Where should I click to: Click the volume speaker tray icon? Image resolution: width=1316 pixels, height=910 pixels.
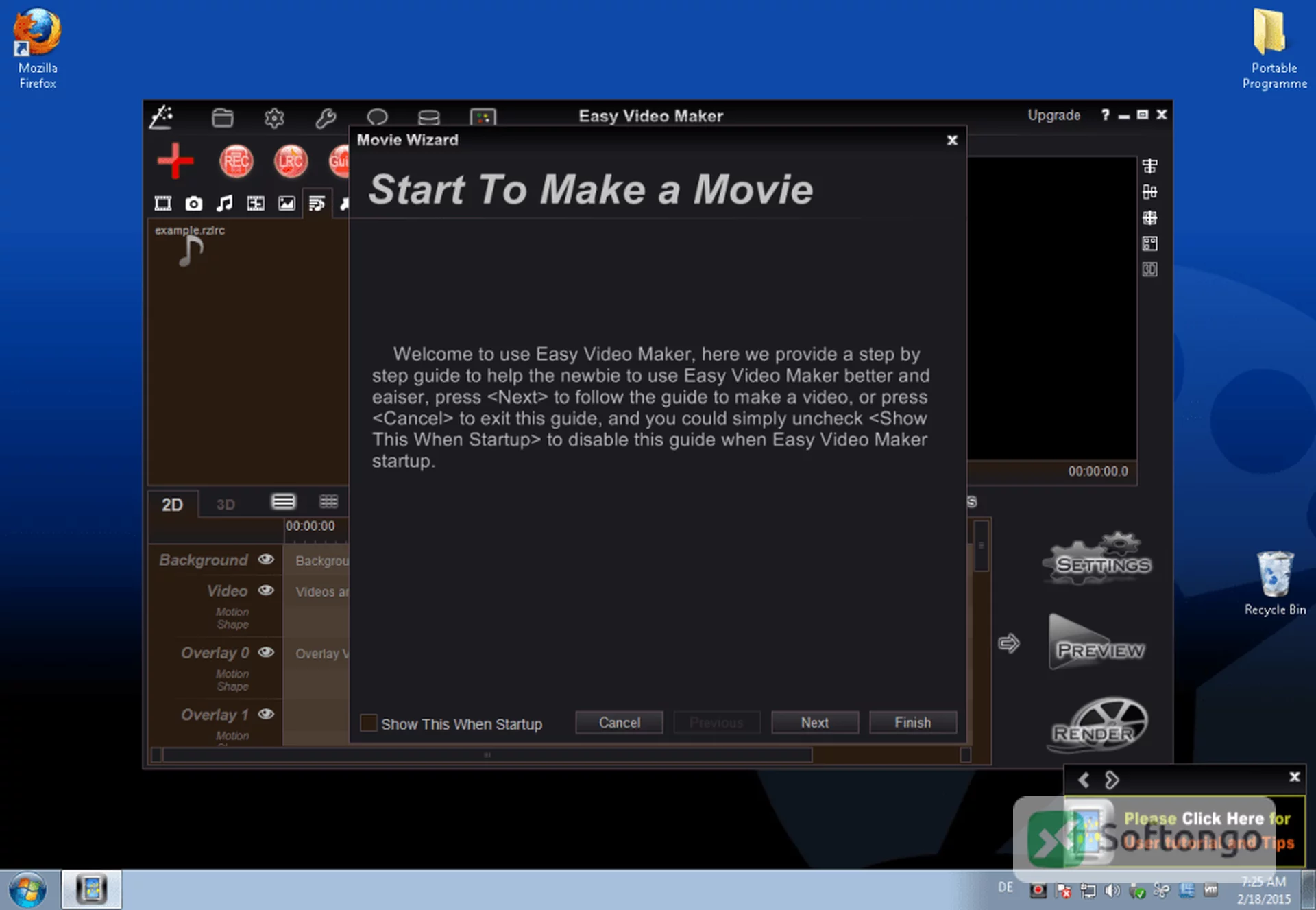click(x=1112, y=891)
